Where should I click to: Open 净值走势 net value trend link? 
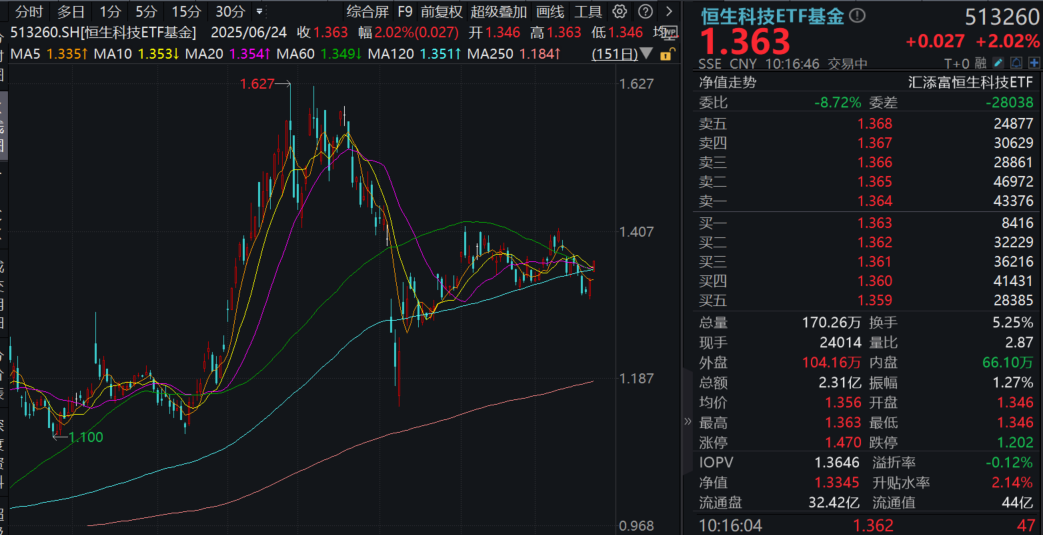coord(727,82)
